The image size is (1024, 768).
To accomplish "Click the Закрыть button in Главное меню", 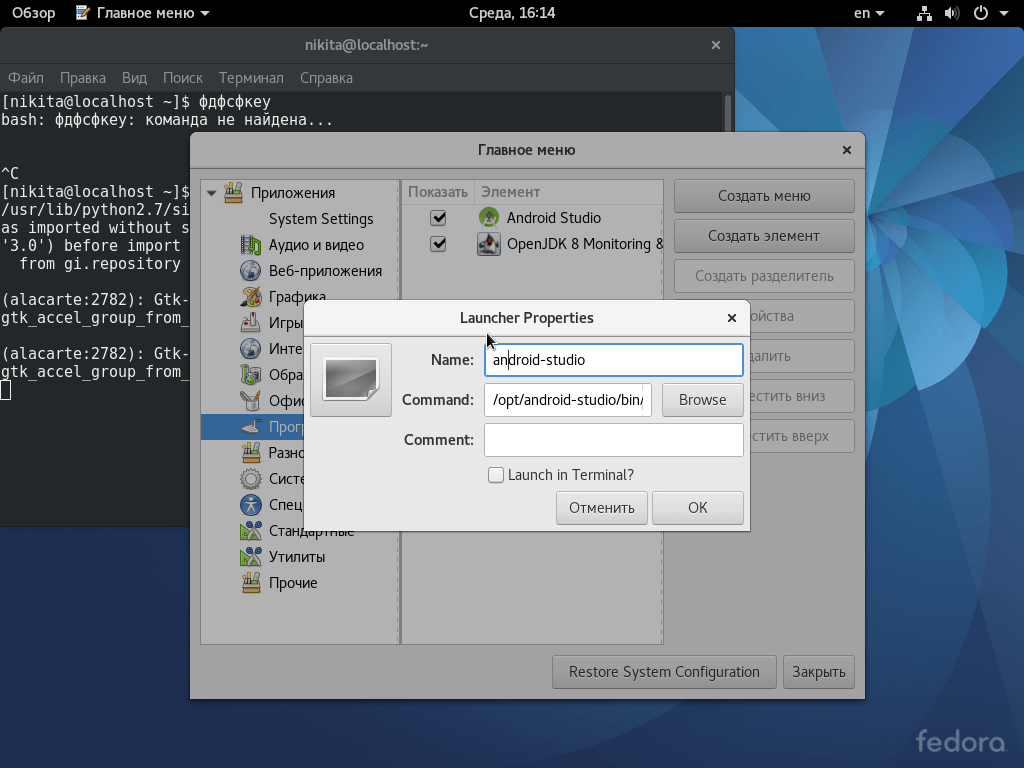I will [x=819, y=672].
